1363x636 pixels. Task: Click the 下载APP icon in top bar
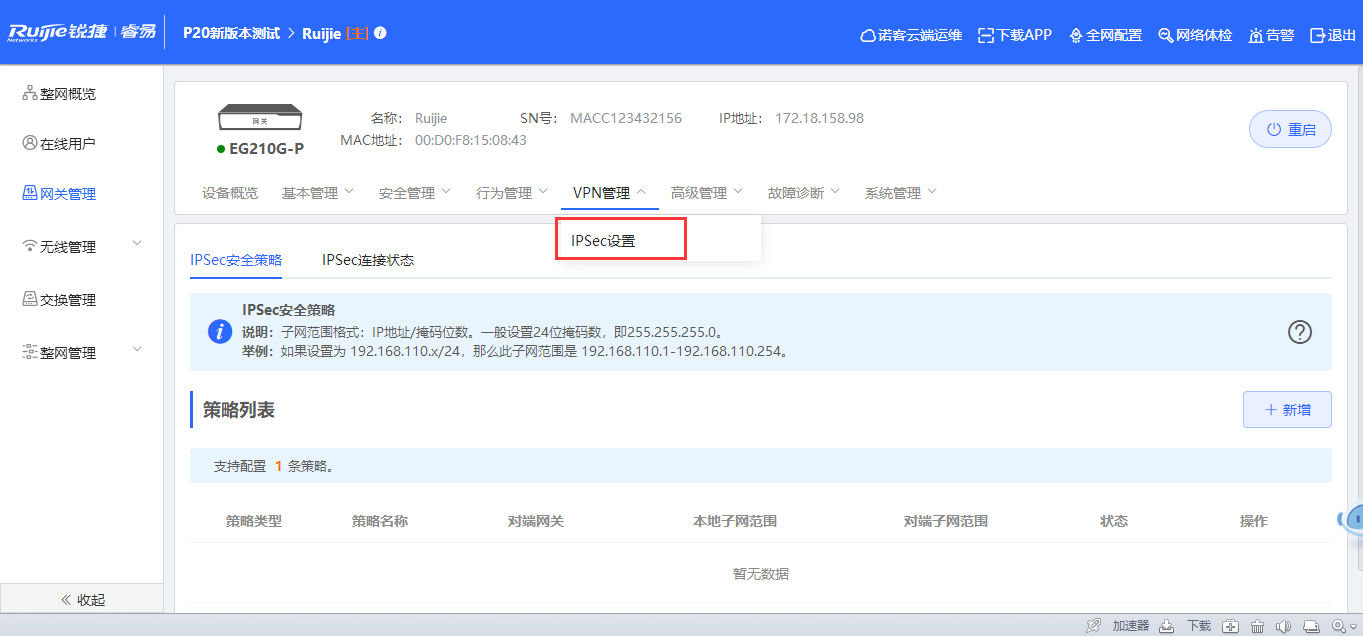(1013, 34)
